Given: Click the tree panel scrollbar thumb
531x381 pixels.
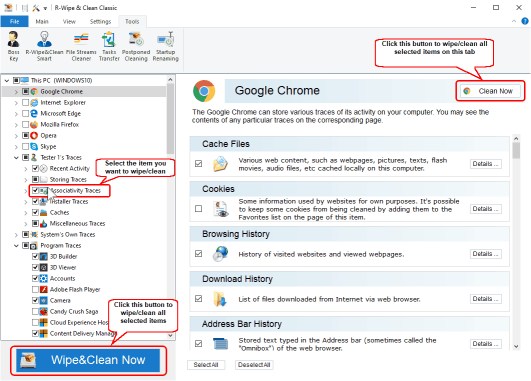Looking at the screenshot, I should 170,120.
